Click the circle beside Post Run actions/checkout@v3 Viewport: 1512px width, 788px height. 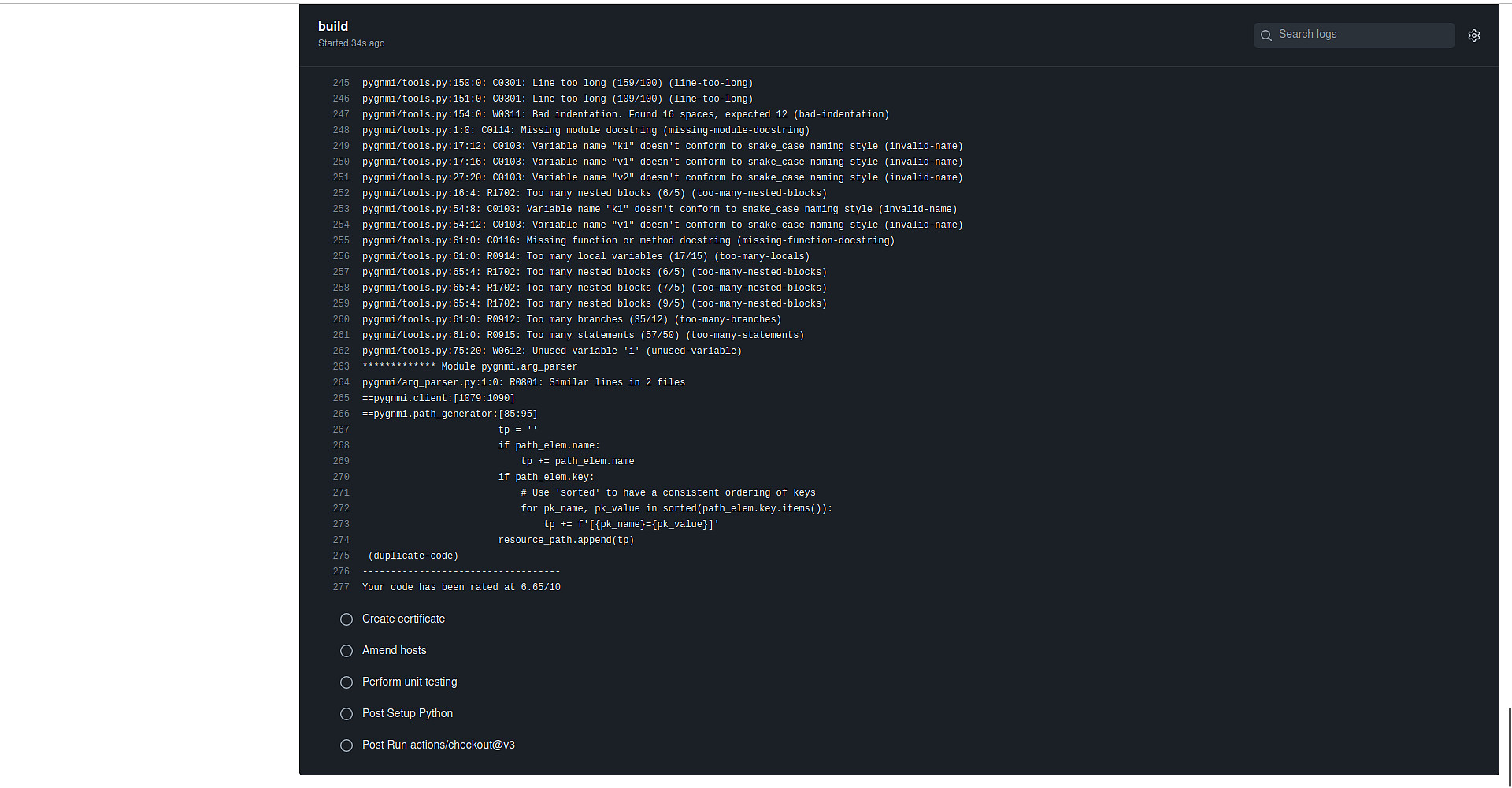346,745
